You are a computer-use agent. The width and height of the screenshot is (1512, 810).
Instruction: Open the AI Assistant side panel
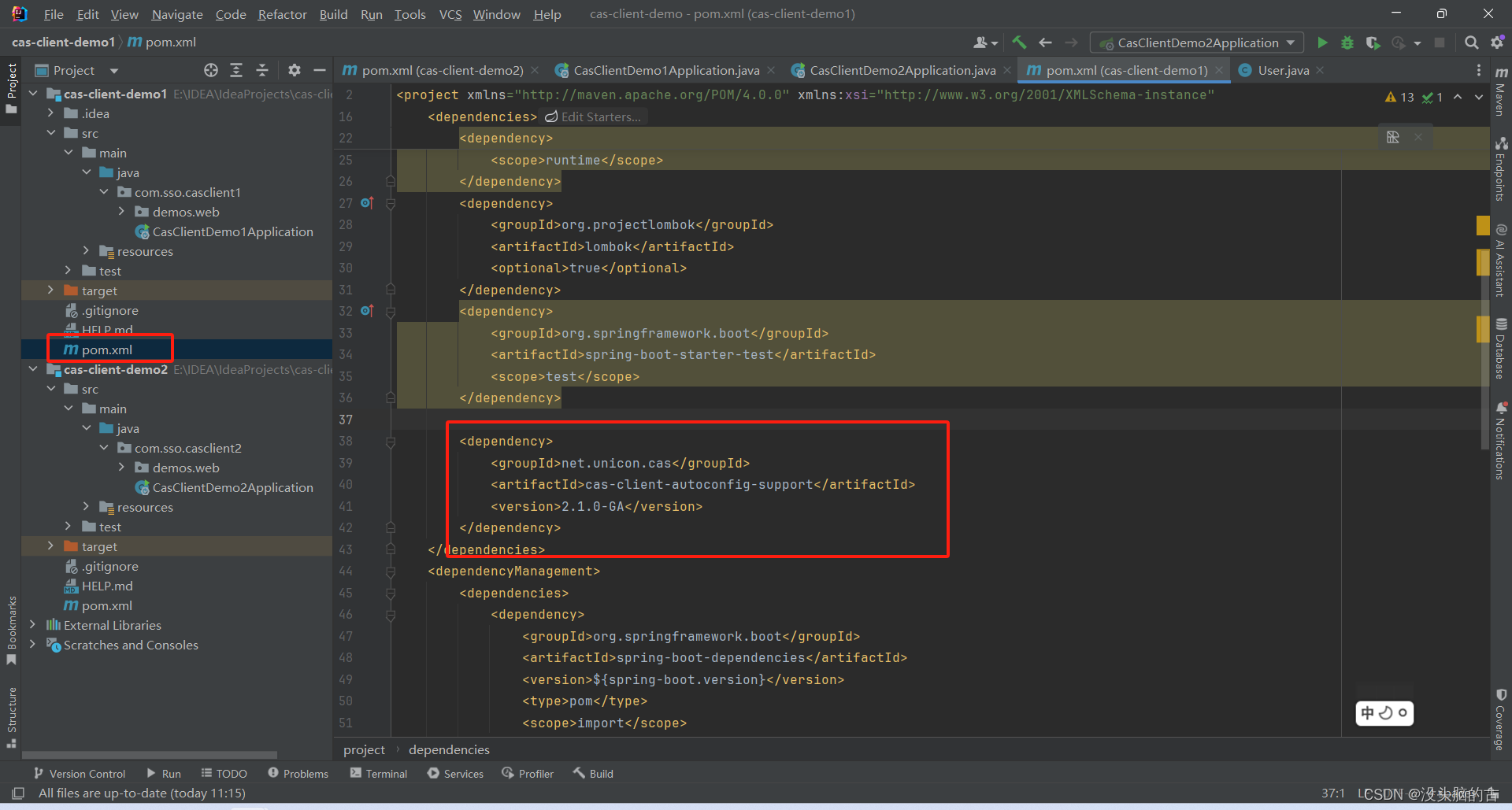(x=1501, y=261)
